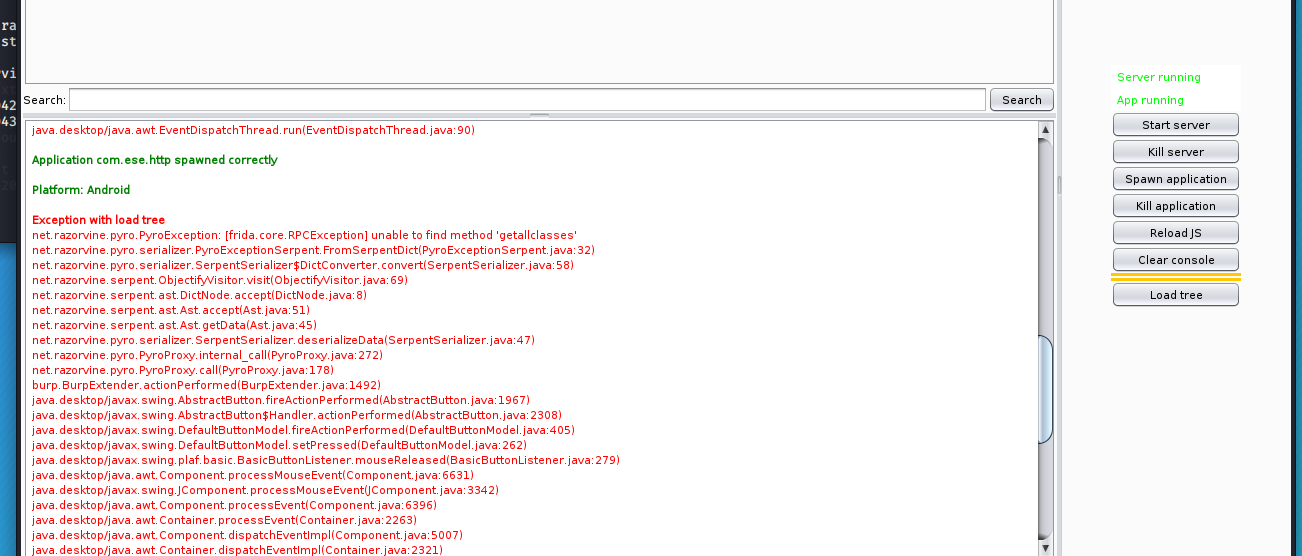
Task: Click the 'Search:' label
Action: 44,100
